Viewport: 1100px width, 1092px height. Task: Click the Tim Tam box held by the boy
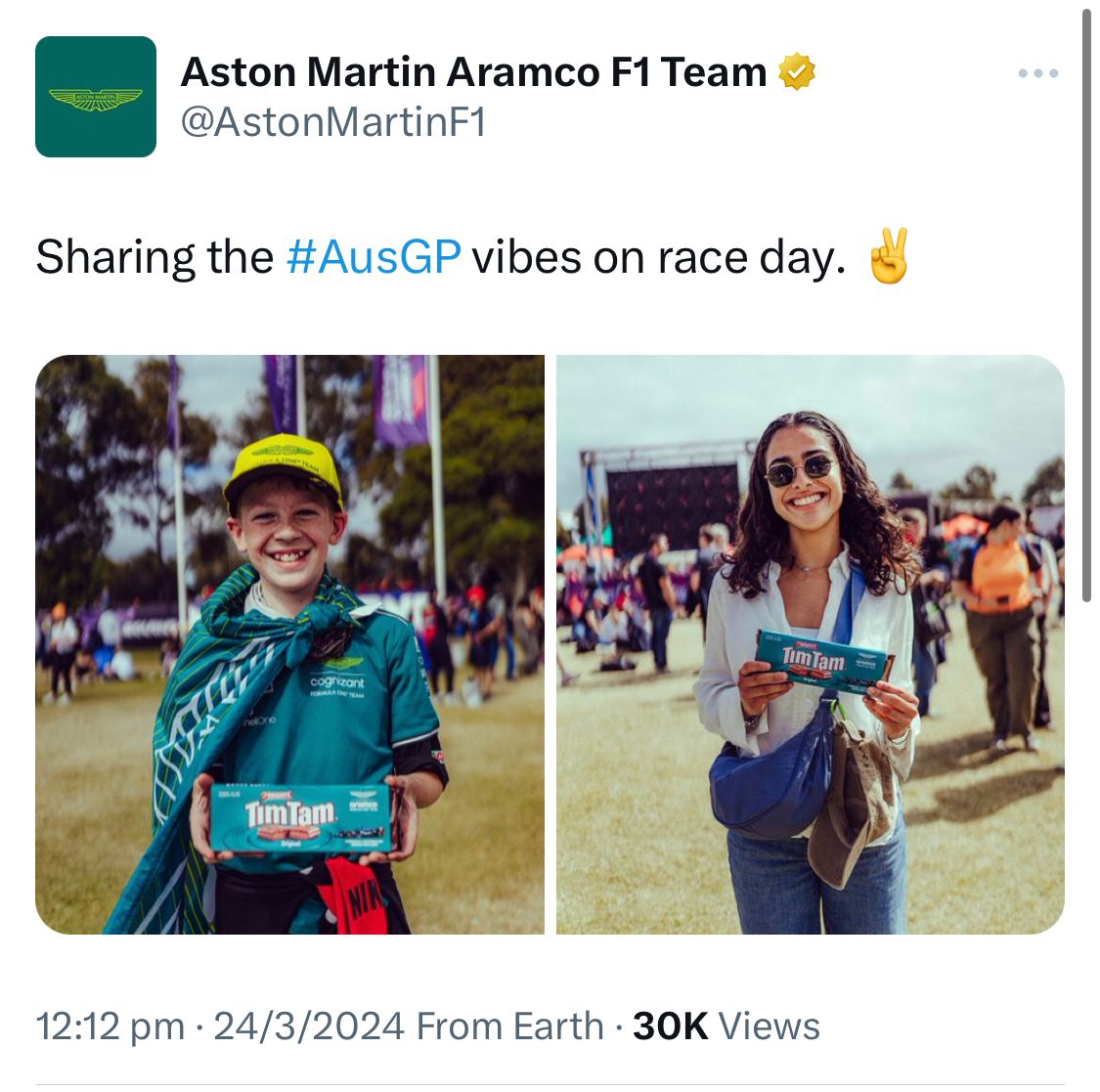(306, 817)
